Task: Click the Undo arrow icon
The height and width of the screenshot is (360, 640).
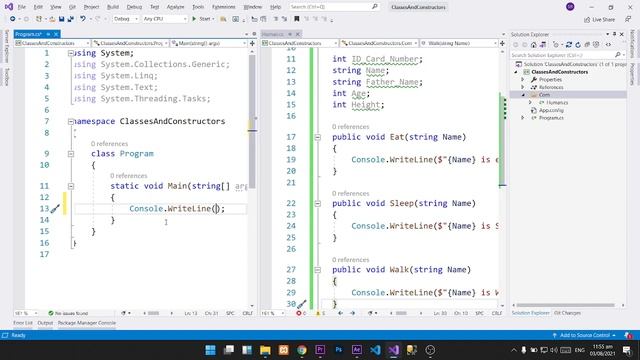Action: (x=83, y=19)
